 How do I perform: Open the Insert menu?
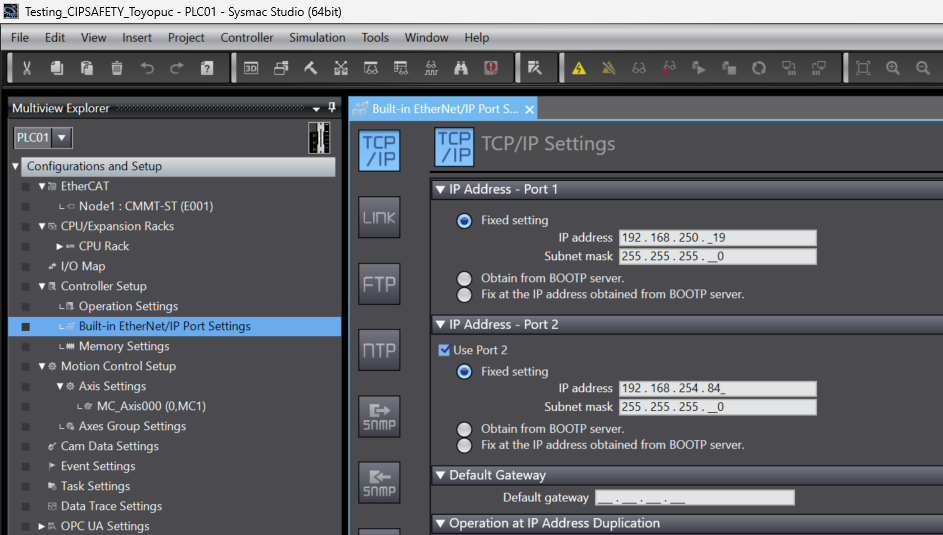(x=137, y=37)
